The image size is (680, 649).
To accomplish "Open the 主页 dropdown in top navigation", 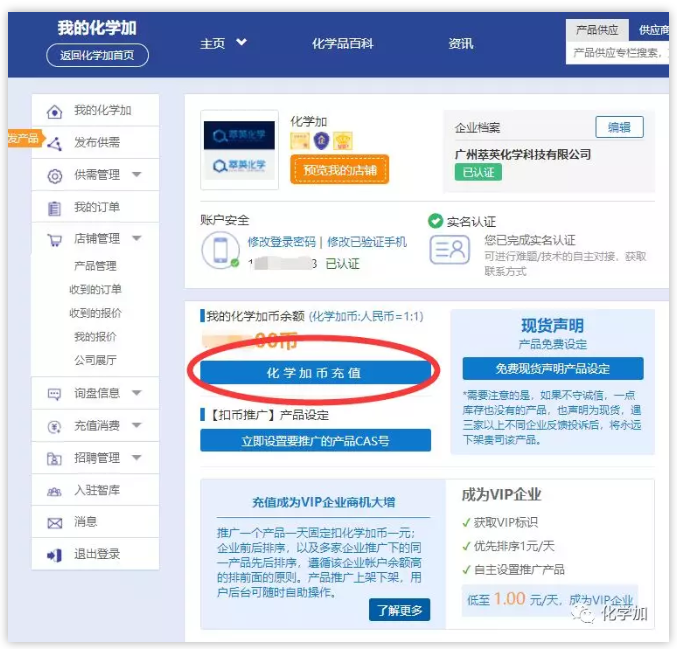I will 223,43.
